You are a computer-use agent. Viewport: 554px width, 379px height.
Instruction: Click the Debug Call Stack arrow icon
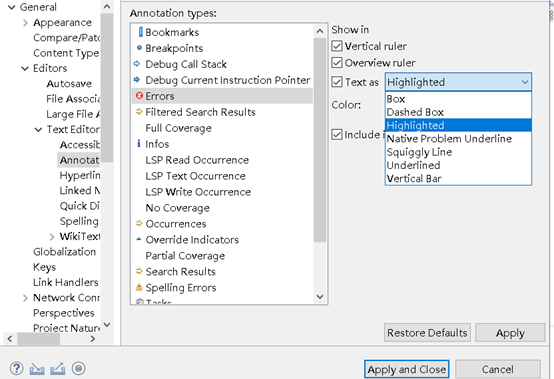click(137, 64)
